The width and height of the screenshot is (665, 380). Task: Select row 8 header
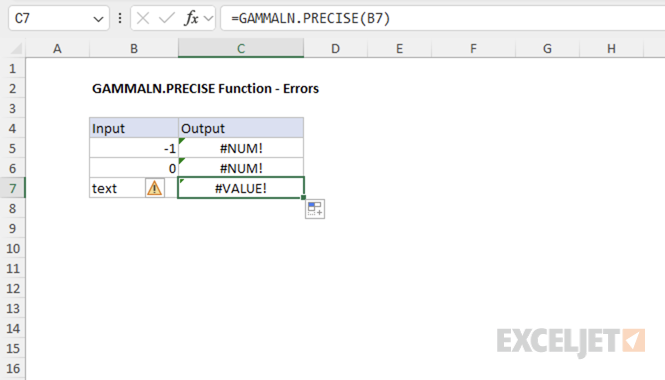pos(13,208)
